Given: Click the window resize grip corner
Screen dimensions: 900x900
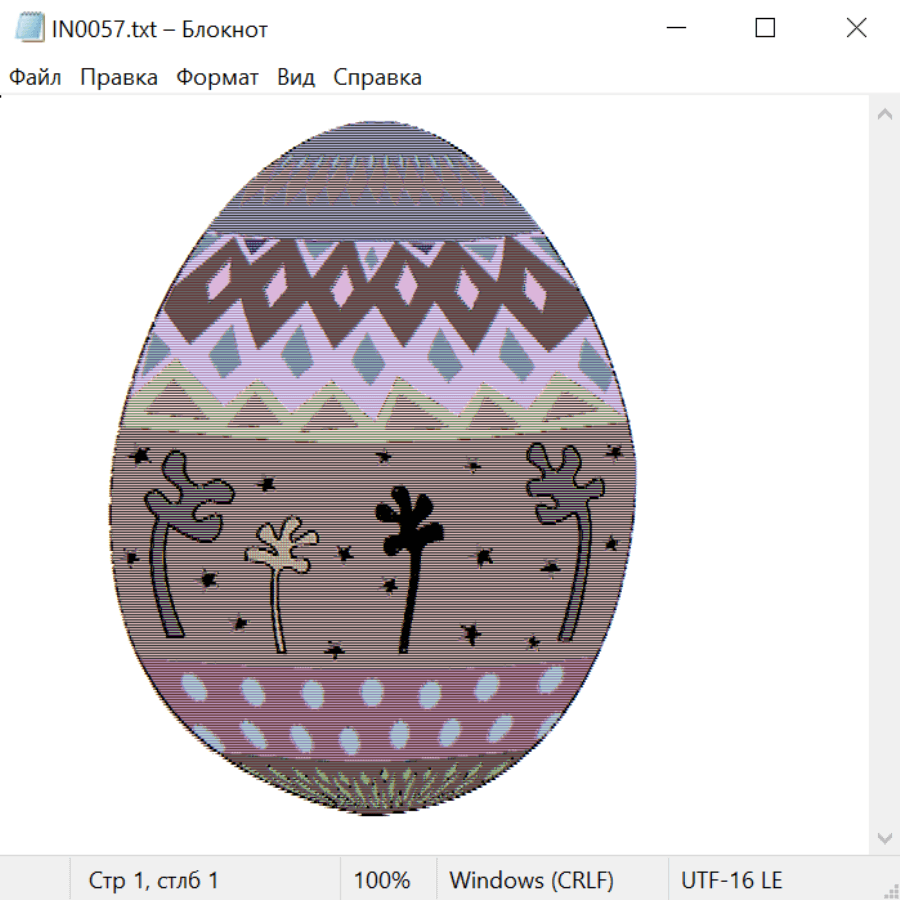Looking at the screenshot, I should tap(891, 891).
